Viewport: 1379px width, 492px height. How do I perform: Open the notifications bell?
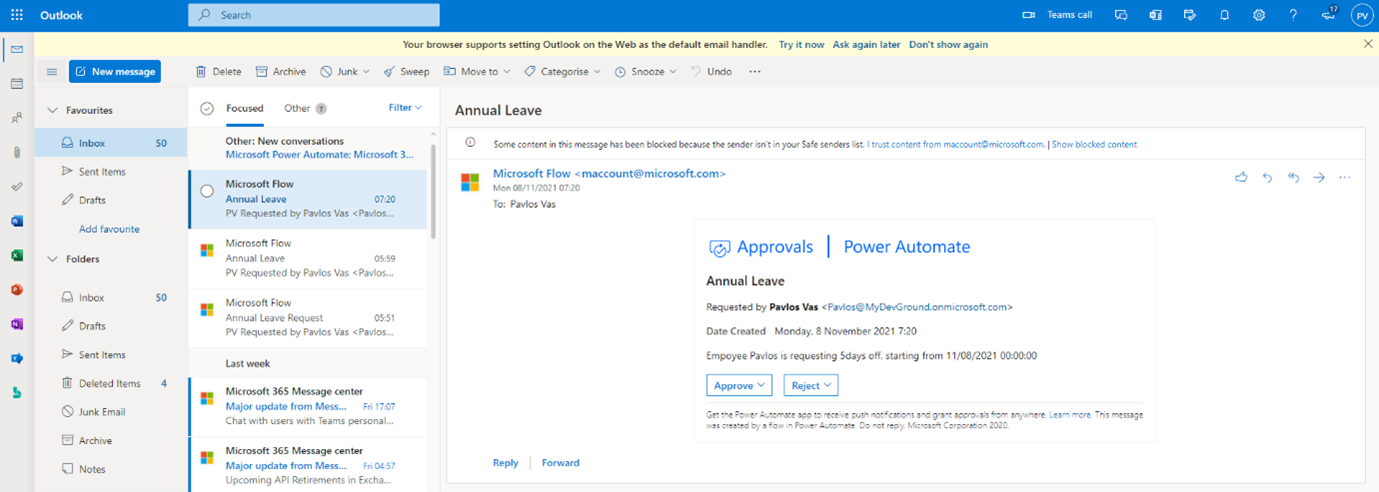tap(1224, 15)
